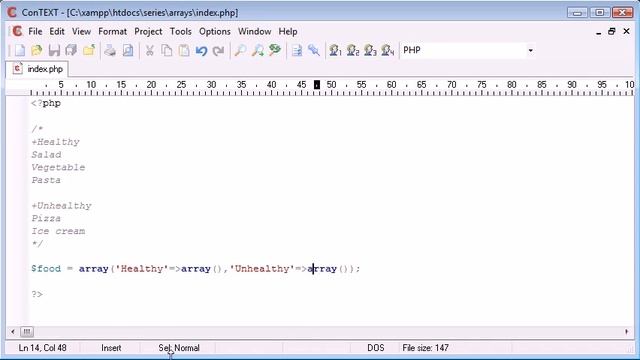Click the '+Healthy' comment line
Image resolution: width=640 pixels, height=360 pixels.
tap(56, 142)
